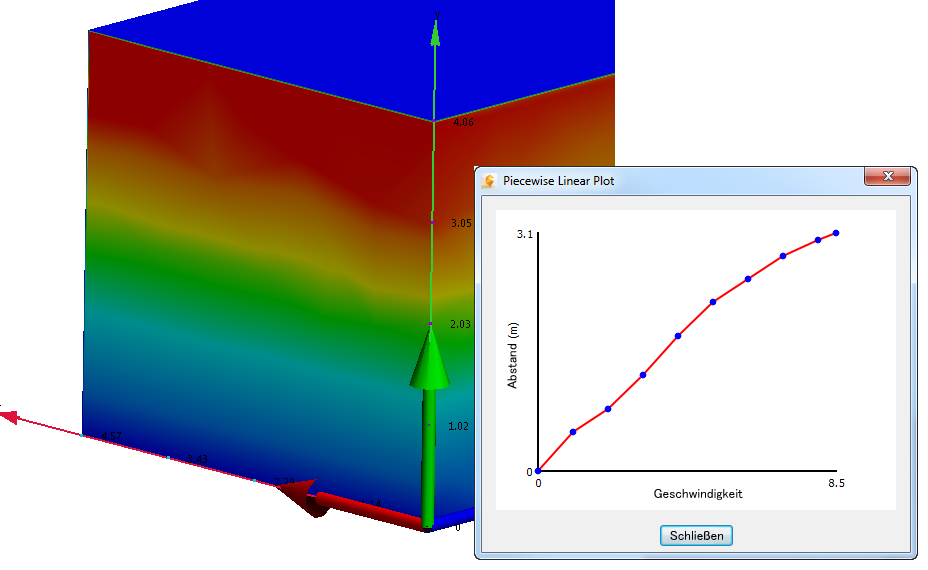Click the 2.03 axis value label
This screenshot has height=570, width=928.
(460, 324)
